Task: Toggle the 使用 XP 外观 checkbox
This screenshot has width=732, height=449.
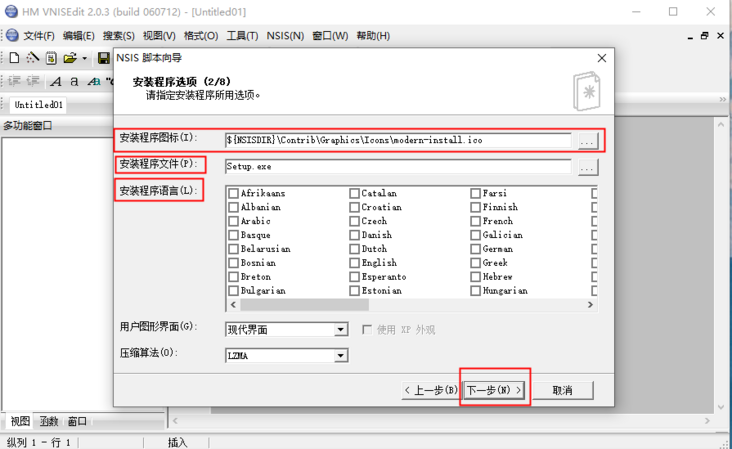Action: click(x=367, y=330)
